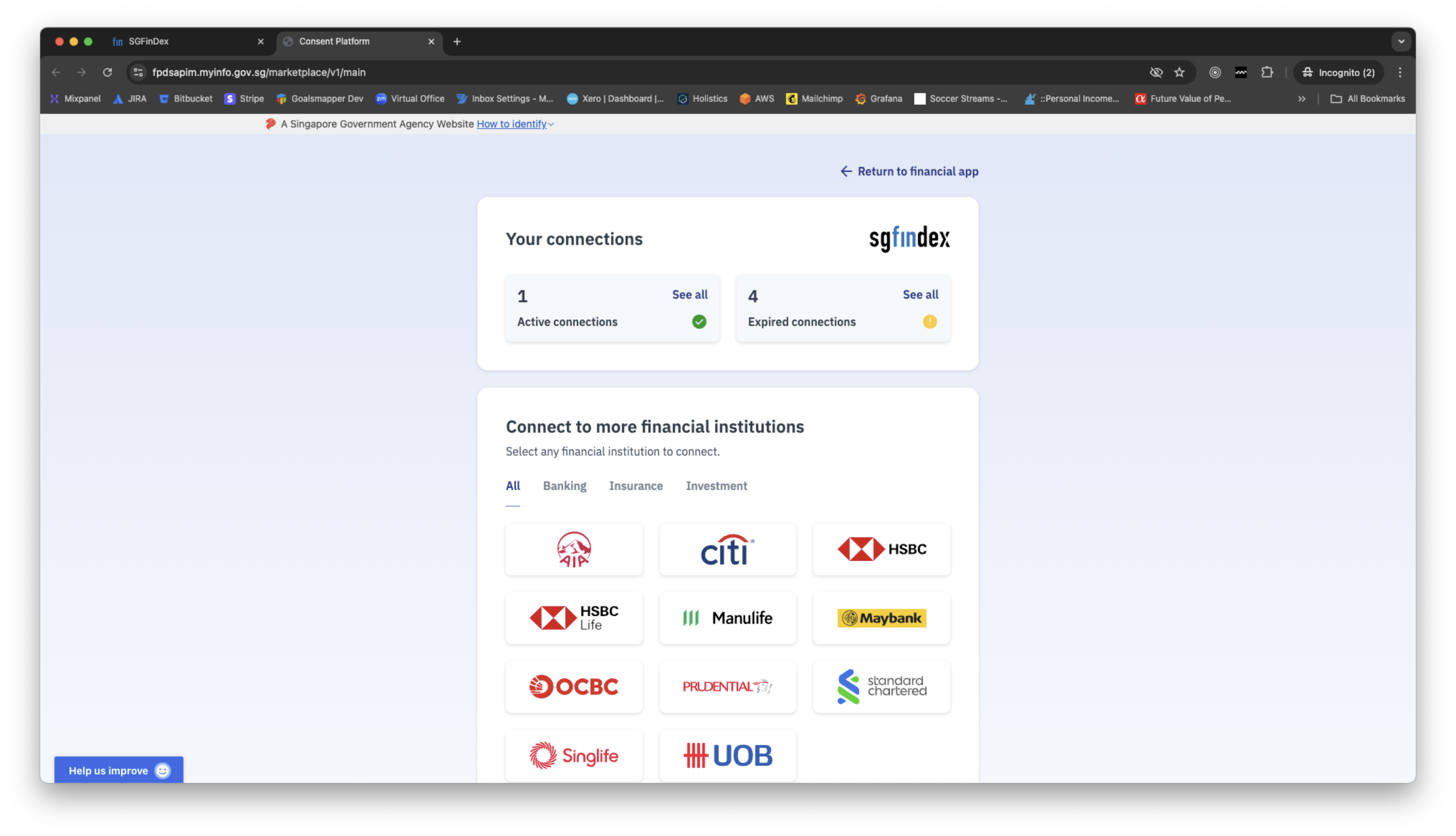
Task: Open the Goalsmapper Dev bookmark
Action: (x=319, y=99)
